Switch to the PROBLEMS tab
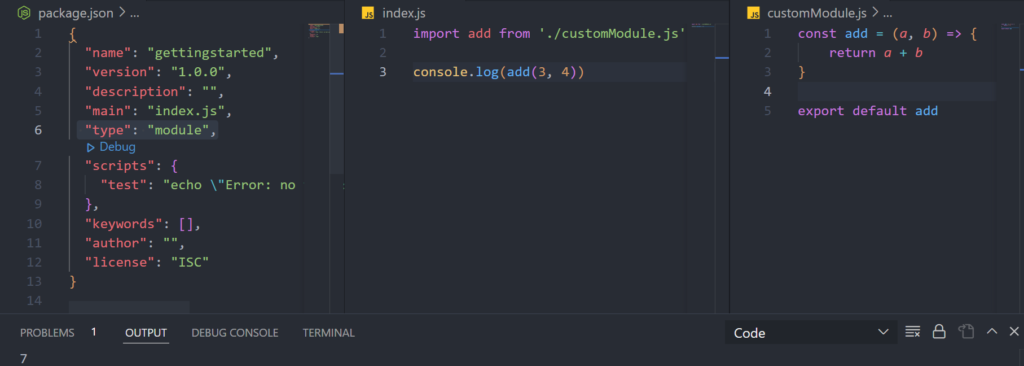The height and width of the screenshot is (366, 1024). click(x=47, y=333)
